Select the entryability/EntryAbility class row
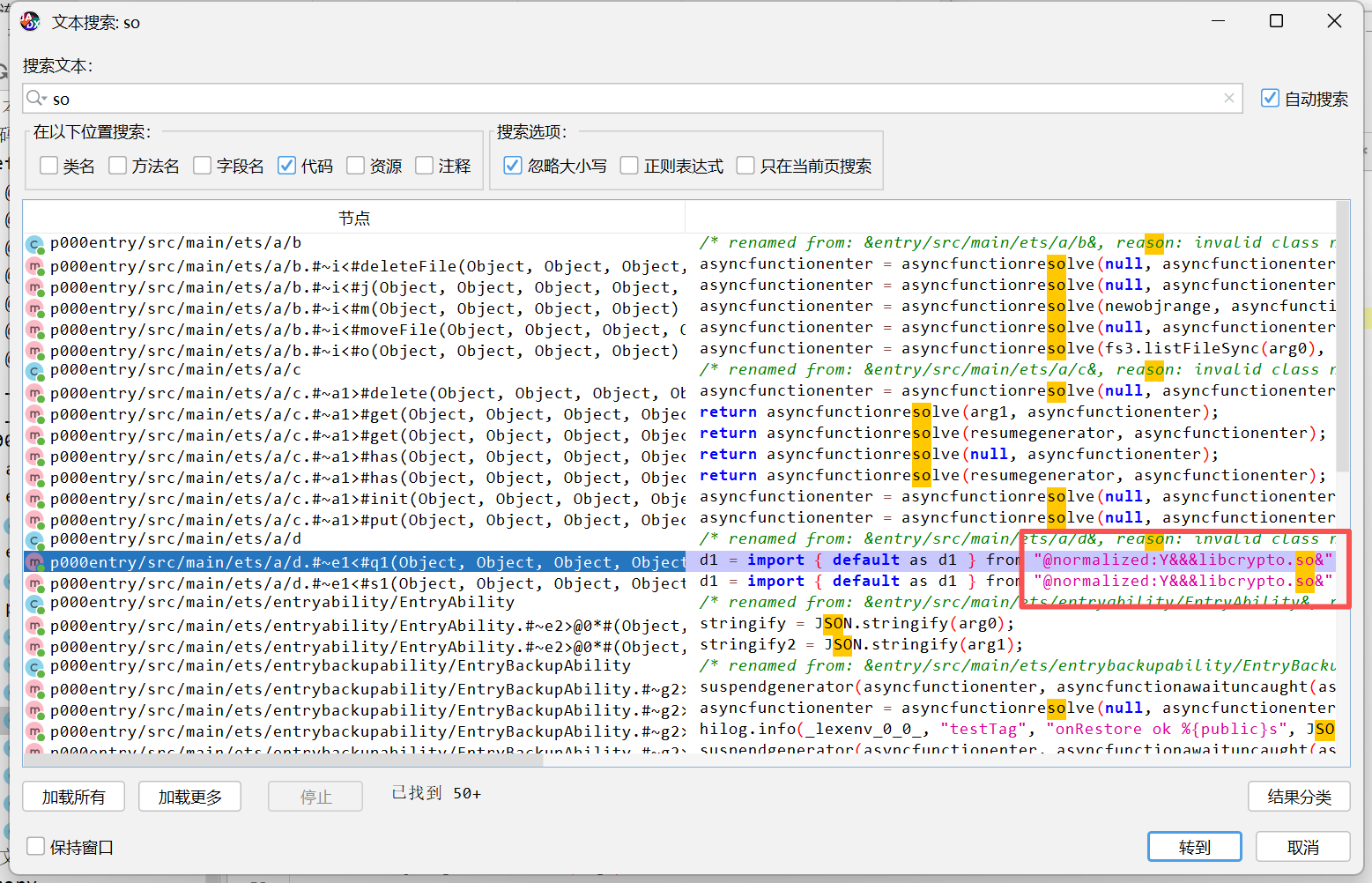The image size is (1372, 883). click(x=355, y=604)
